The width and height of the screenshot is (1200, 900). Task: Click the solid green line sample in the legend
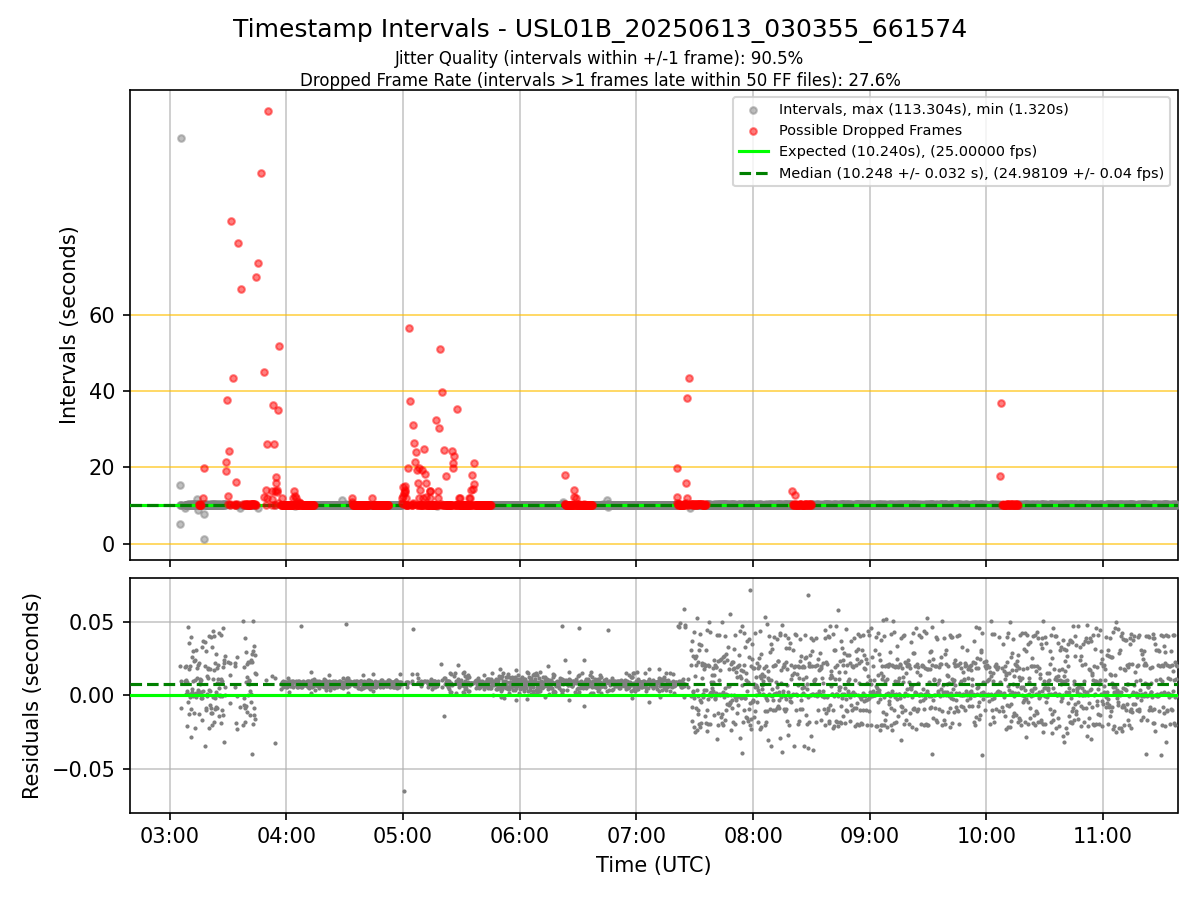pyautogui.click(x=754, y=151)
